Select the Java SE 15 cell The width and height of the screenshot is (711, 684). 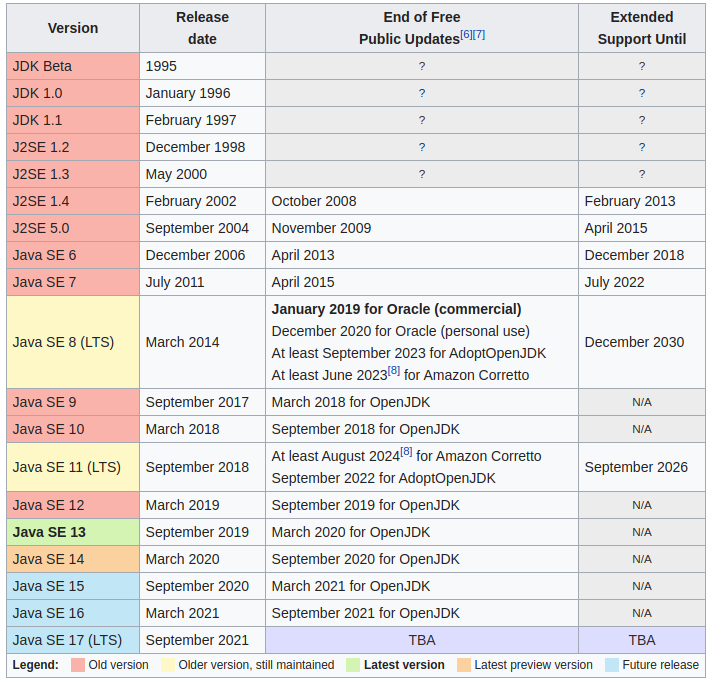[x=73, y=586]
